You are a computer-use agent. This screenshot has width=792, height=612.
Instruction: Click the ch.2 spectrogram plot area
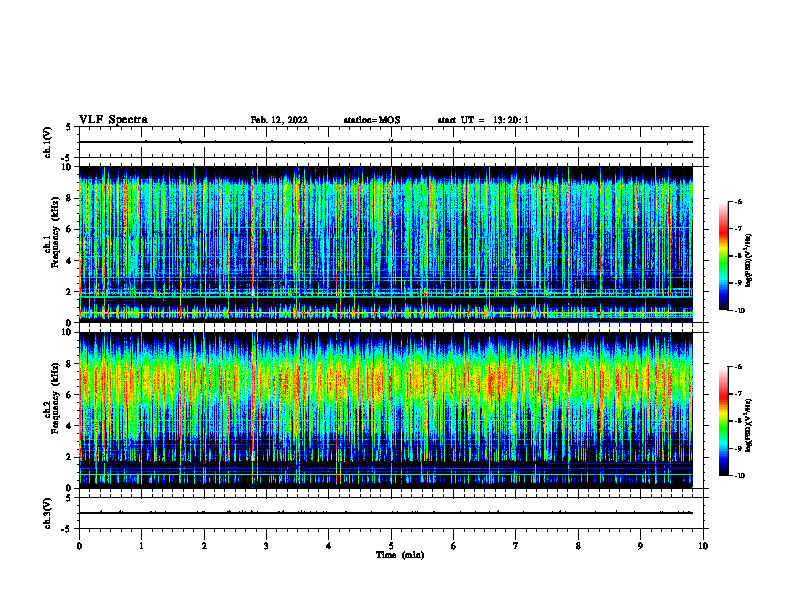[386, 410]
